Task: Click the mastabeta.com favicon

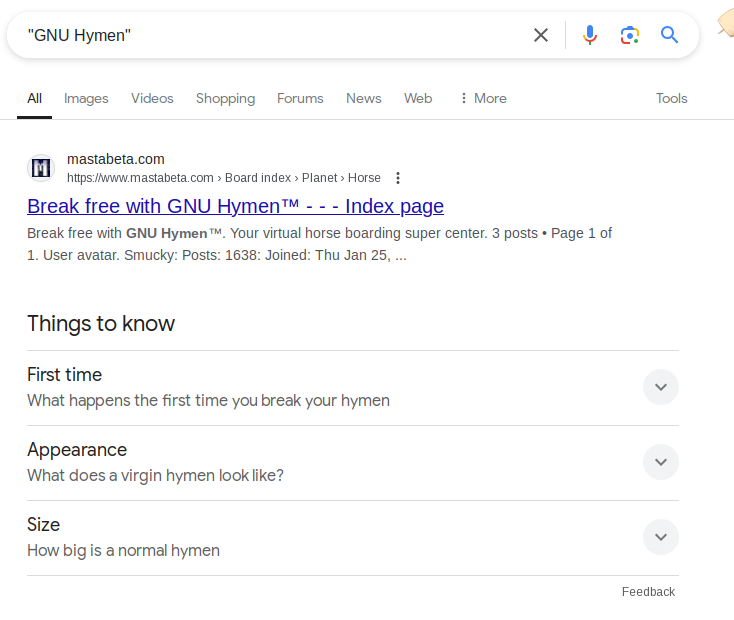Action: [41, 168]
